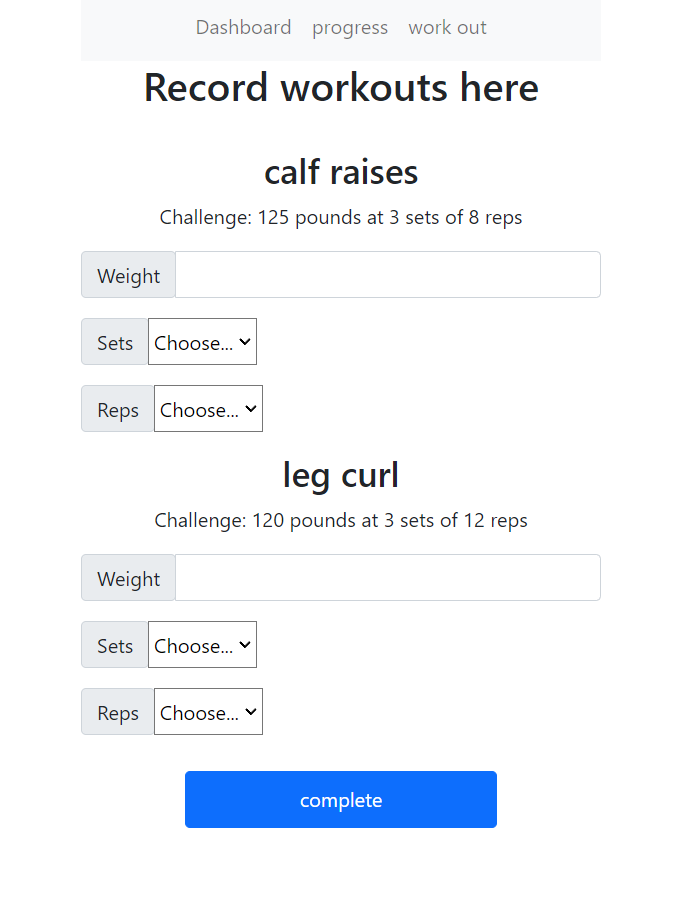Image resolution: width=683 pixels, height=916 pixels.
Task: Click into the leg curl Weight field
Action: 387,578
